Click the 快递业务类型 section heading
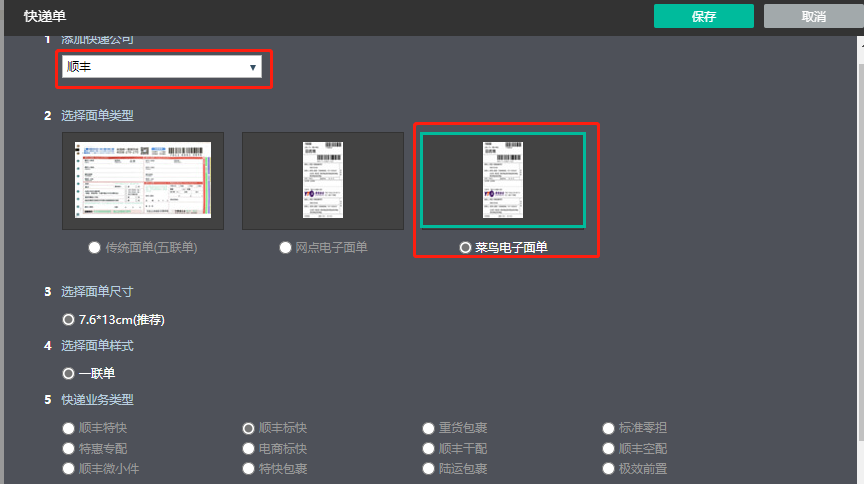Screen dimensions: 864x484 point(97,400)
